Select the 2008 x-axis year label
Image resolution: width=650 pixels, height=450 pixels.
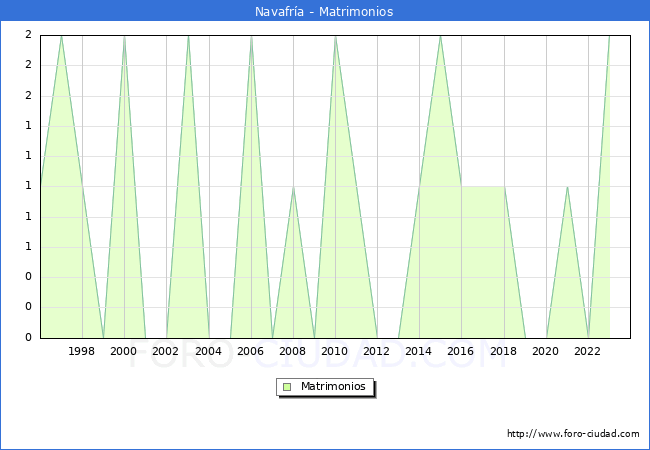292,351
